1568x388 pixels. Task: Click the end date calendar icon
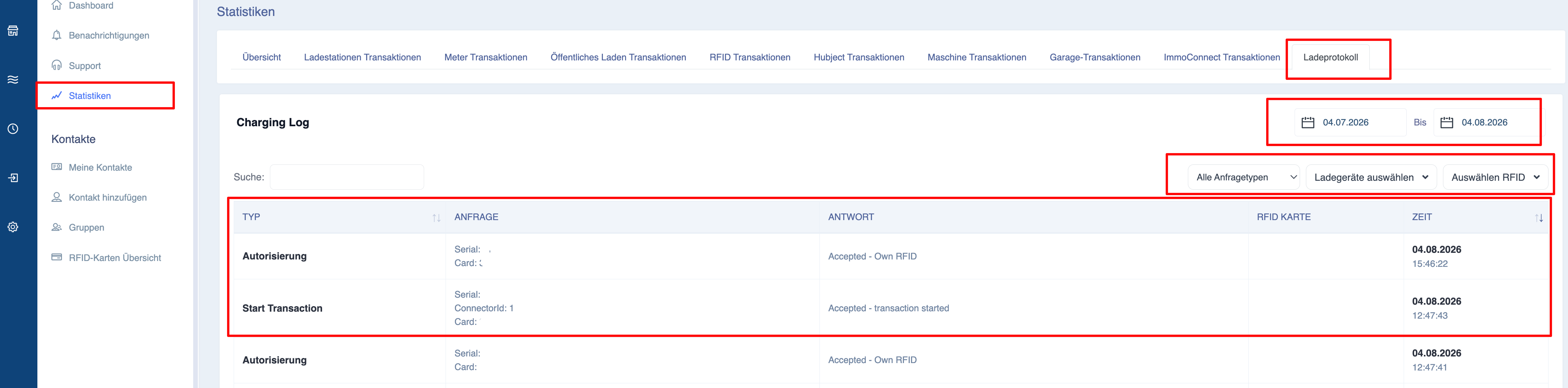(1447, 122)
